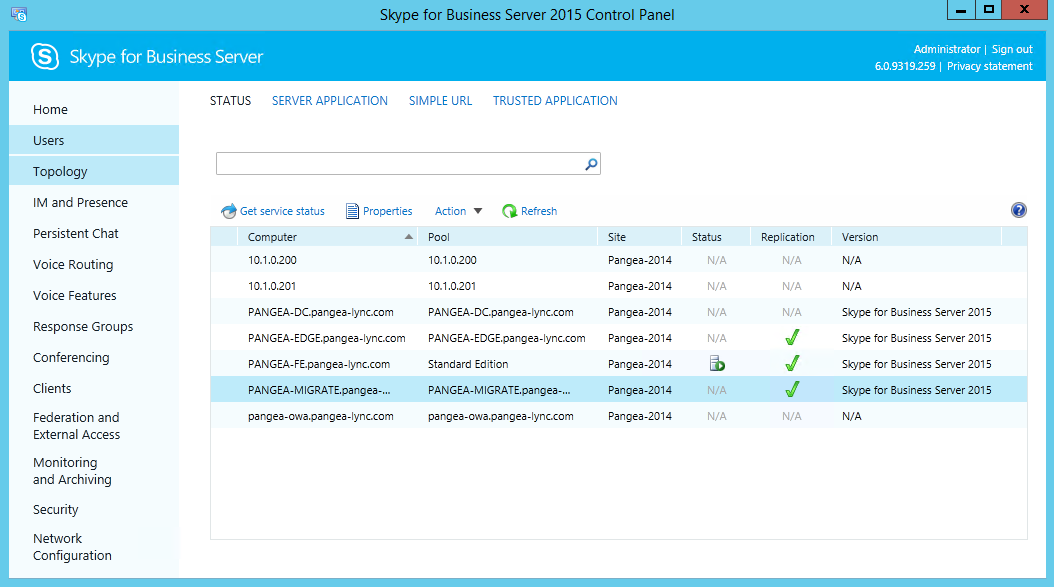Select the PANGEA-FE.pangea-lync.com computer row
Screen dimensions: 1054x587
[618, 364]
